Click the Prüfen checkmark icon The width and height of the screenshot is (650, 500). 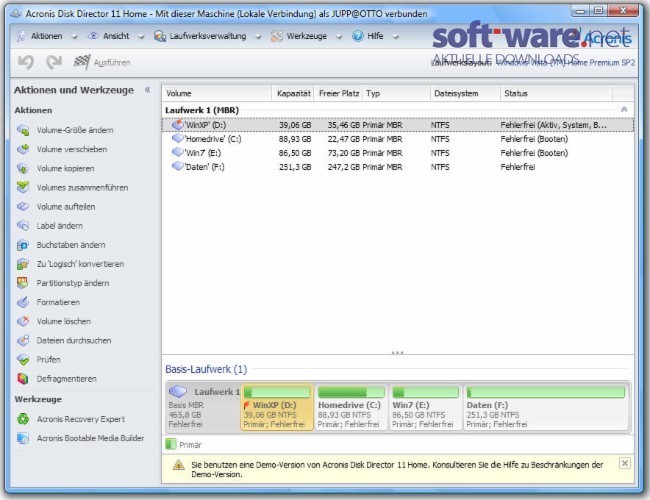23,359
